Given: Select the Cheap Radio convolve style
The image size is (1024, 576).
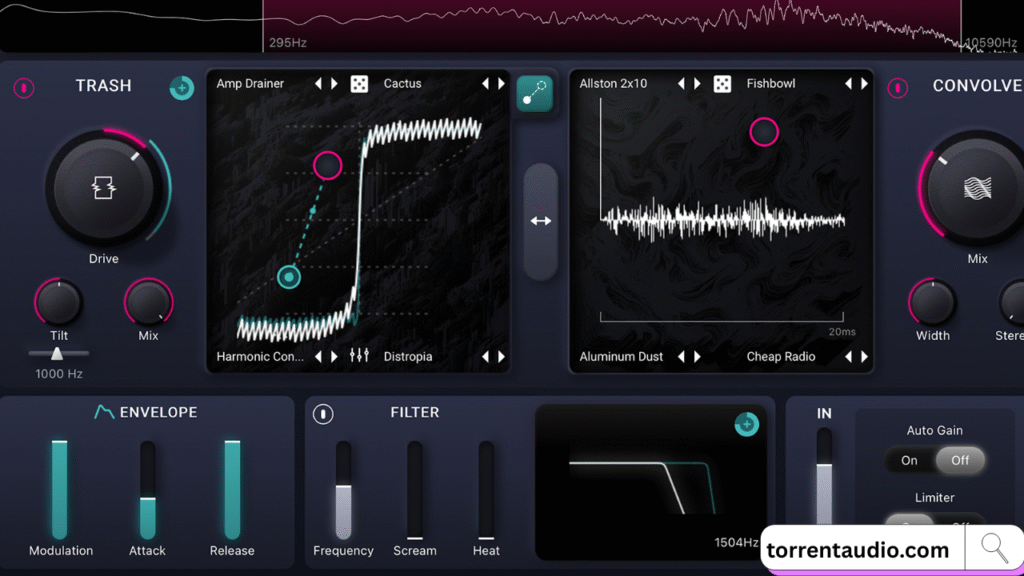Looking at the screenshot, I should click(781, 356).
